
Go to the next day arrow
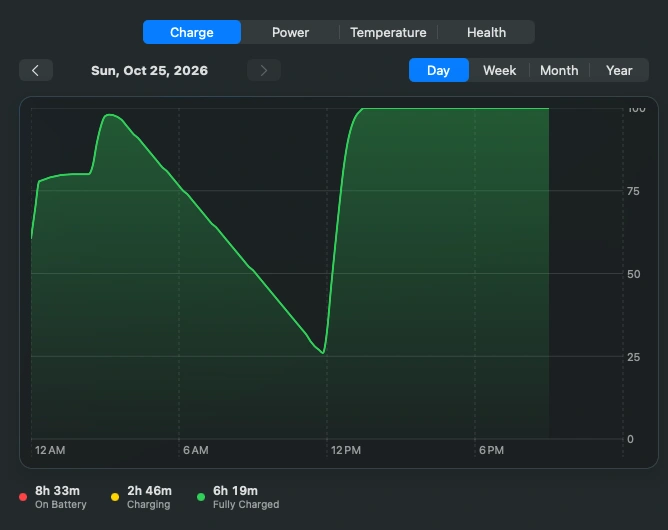[264, 70]
